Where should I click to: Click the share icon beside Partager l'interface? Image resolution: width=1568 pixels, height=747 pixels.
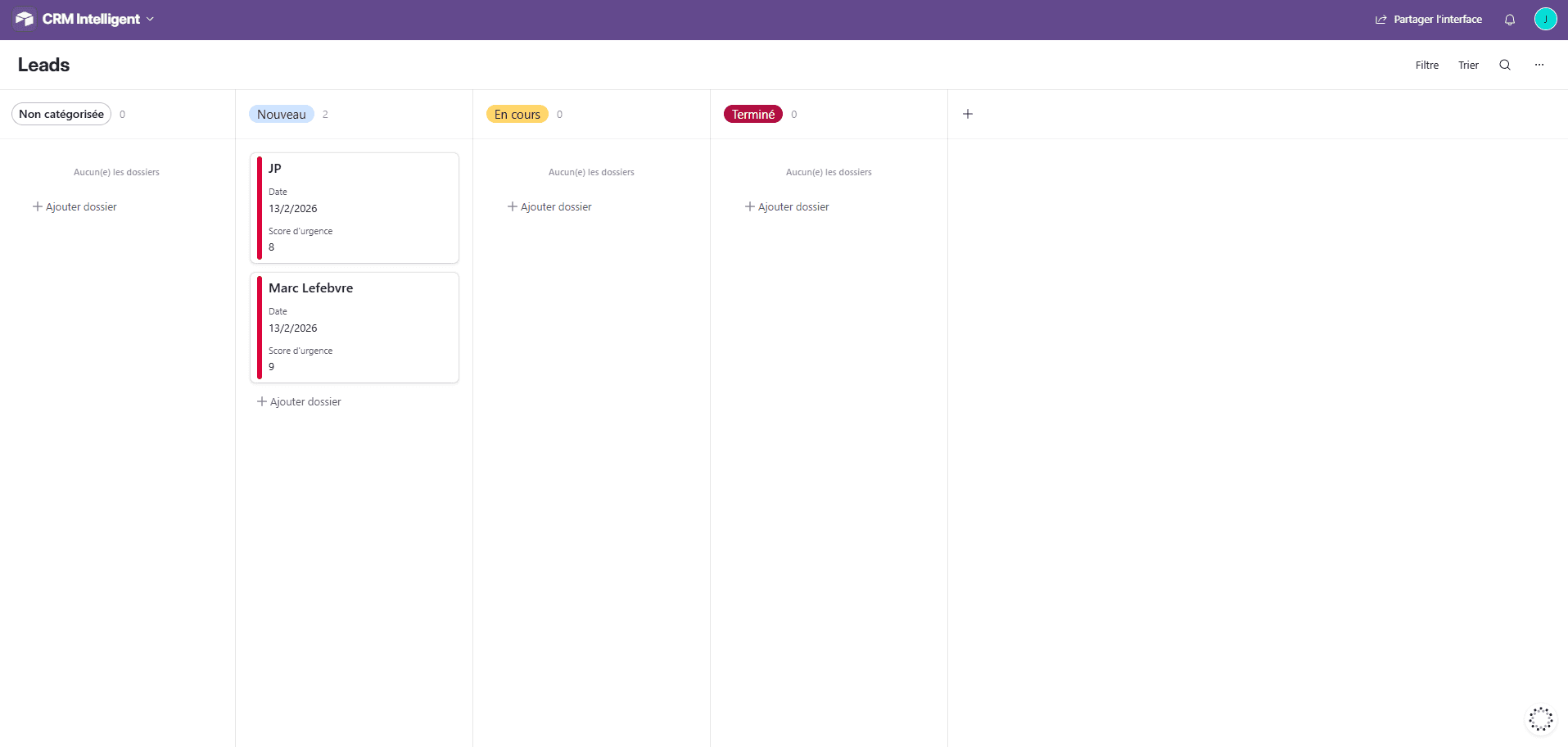(1381, 19)
